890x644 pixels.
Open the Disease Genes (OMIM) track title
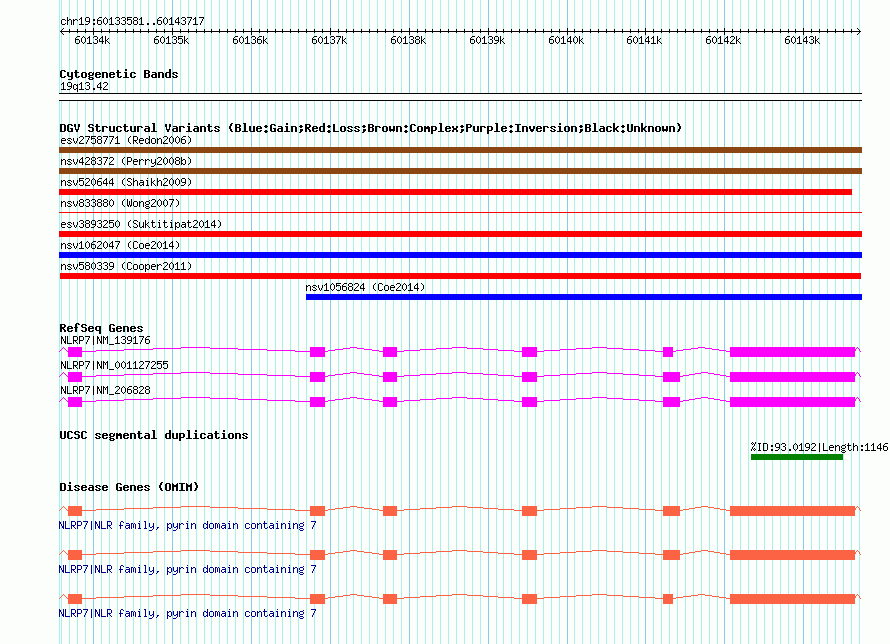(x=129, y=487)
